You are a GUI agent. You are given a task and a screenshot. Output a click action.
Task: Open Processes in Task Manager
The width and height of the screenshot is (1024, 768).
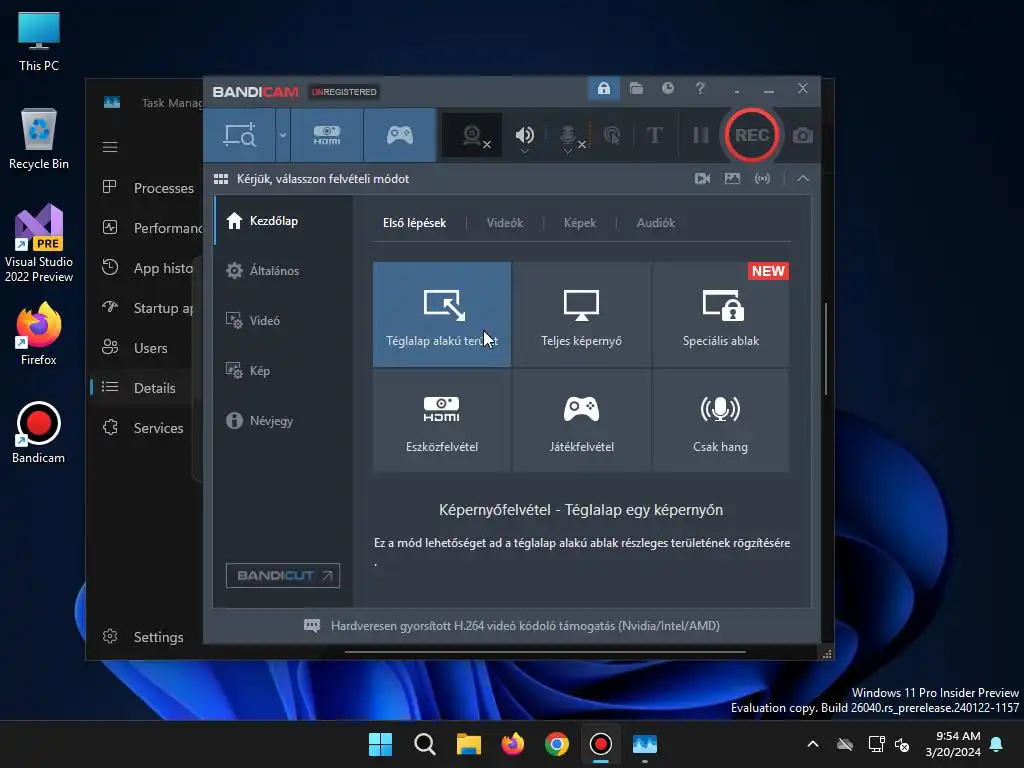pyautogui.click(x=148, y=188)
